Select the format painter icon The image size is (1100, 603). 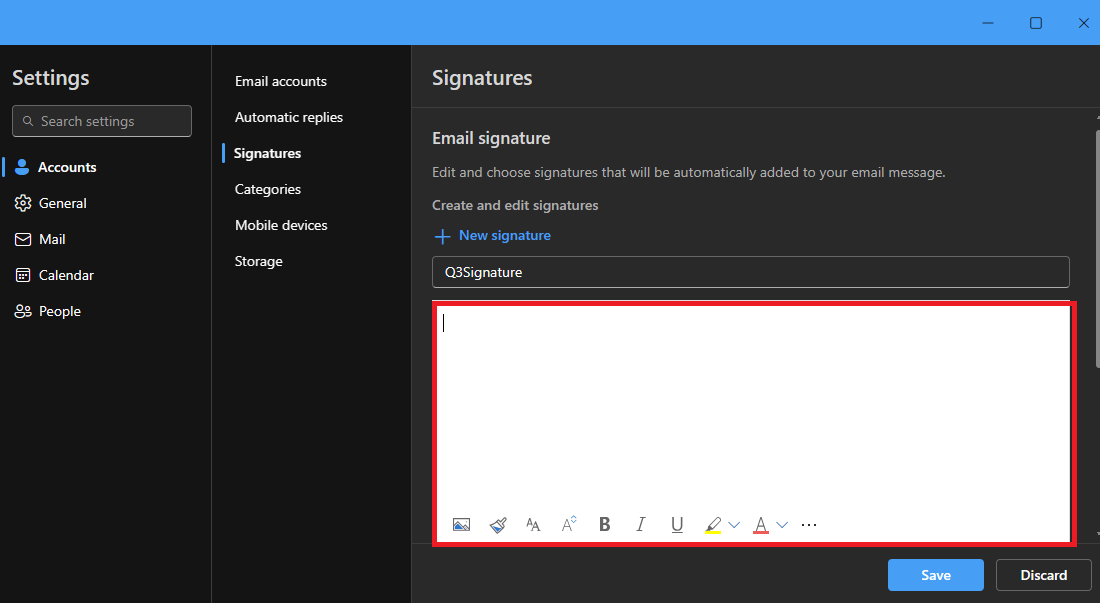click(498, 524)
